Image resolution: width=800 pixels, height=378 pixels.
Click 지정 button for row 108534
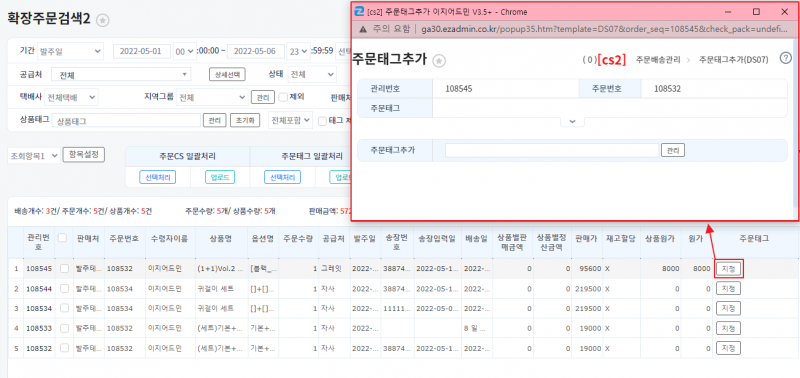(728, 308)
